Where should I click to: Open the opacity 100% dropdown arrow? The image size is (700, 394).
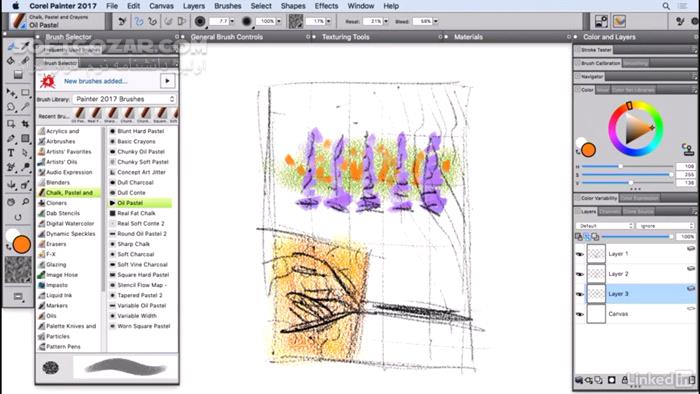click(279, 21)
